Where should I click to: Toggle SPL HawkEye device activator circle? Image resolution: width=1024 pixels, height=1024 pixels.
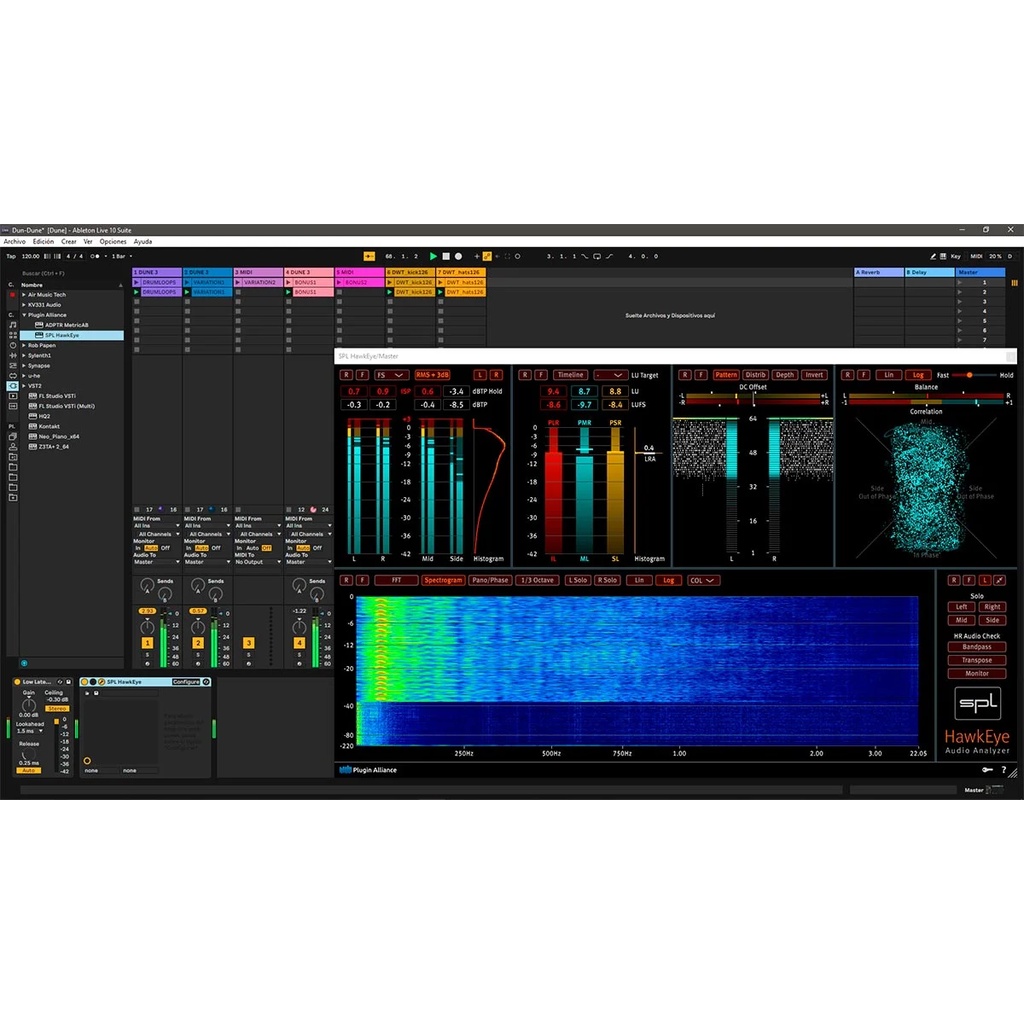84,682
